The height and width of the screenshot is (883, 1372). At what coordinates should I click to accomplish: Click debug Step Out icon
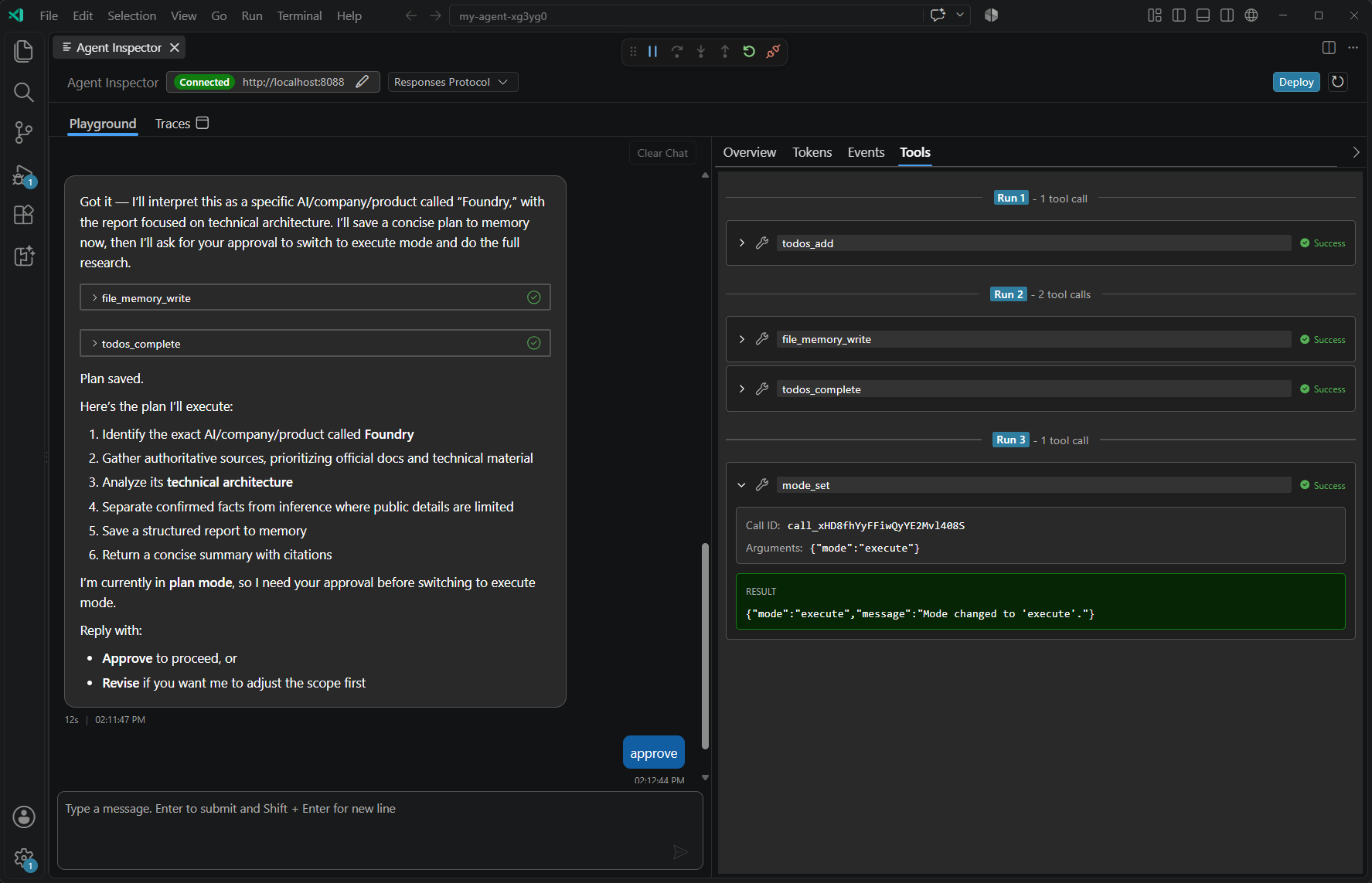coord(725,52)
